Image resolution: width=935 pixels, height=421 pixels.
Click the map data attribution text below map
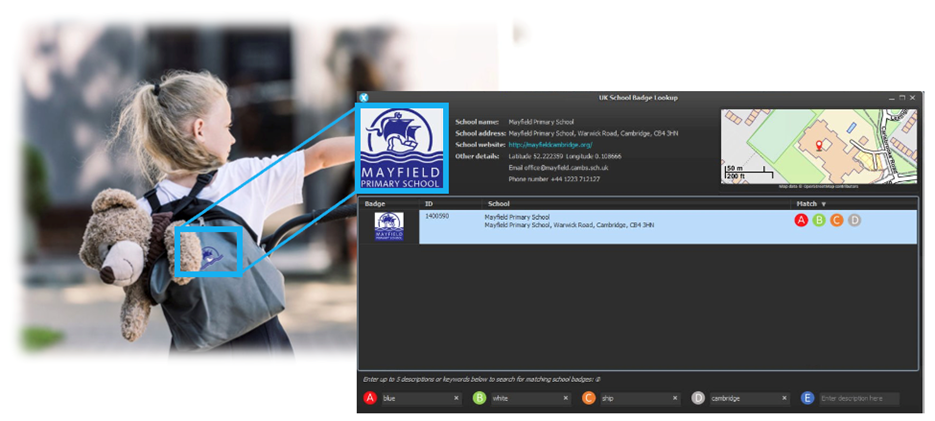point(818,187)
